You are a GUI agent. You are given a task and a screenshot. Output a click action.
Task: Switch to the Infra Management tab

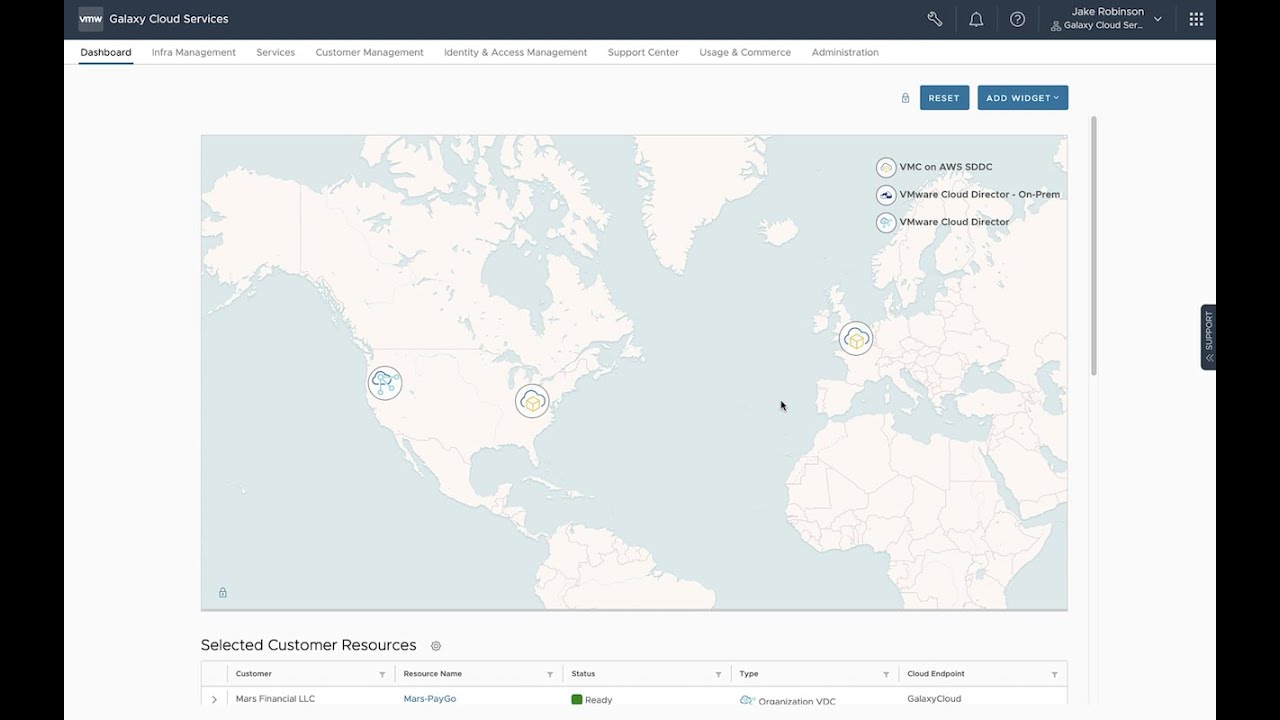point(194,52)
